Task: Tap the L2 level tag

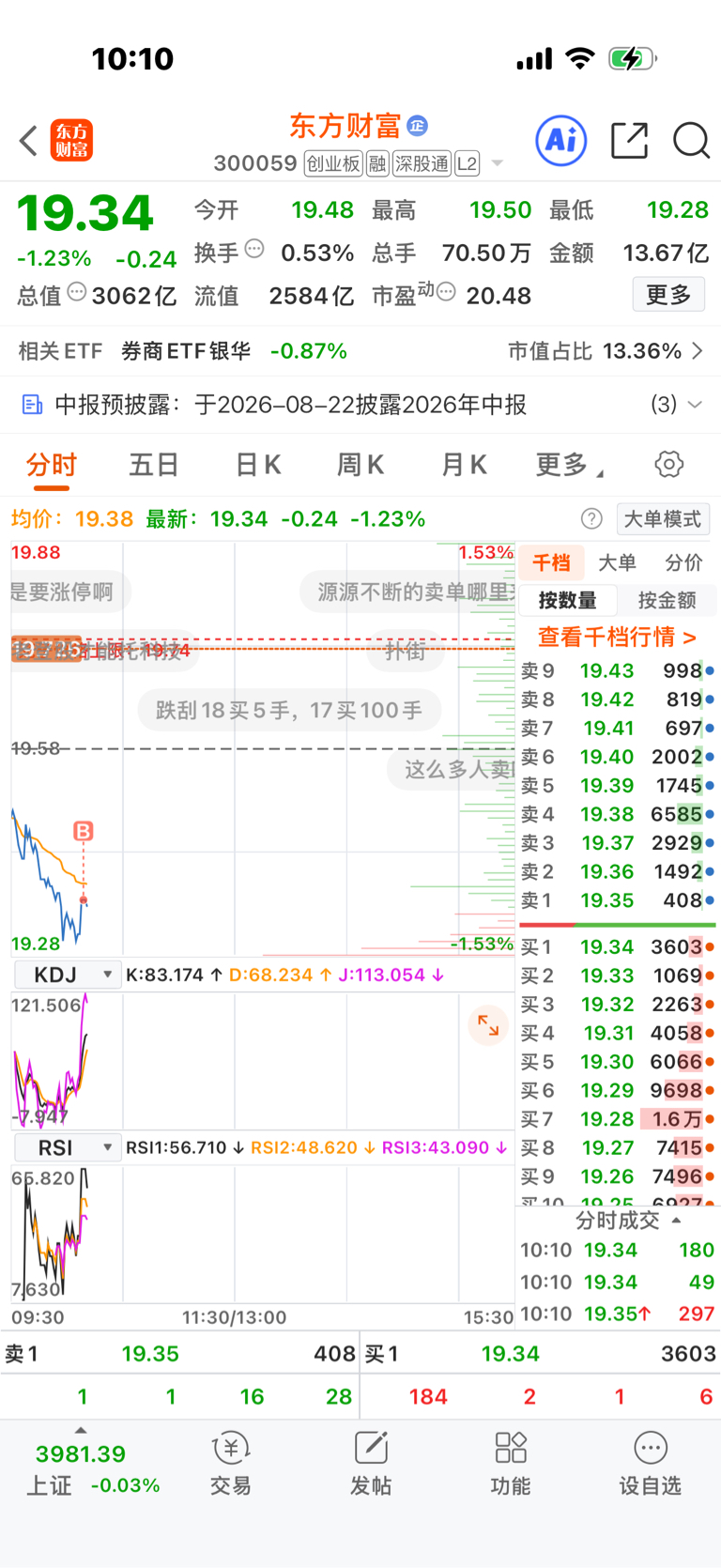Action: (468, 163)
